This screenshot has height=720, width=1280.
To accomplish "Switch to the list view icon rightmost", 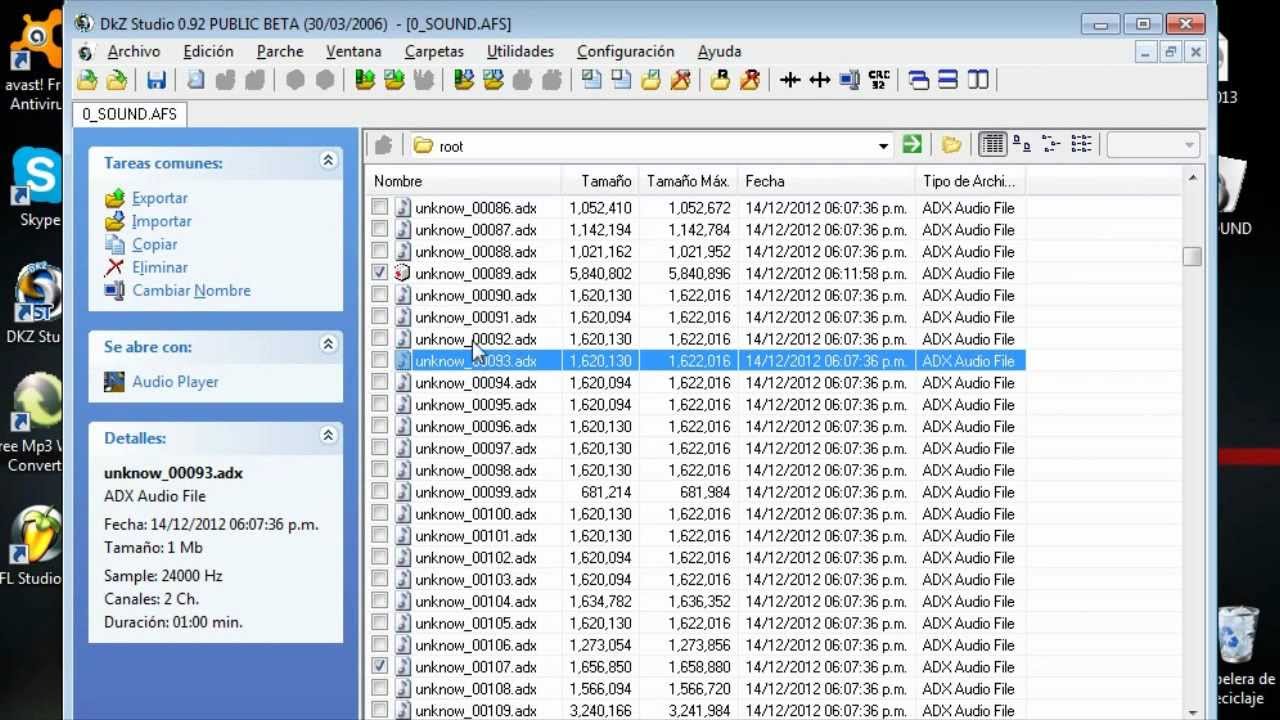I will pos(1081,145).
